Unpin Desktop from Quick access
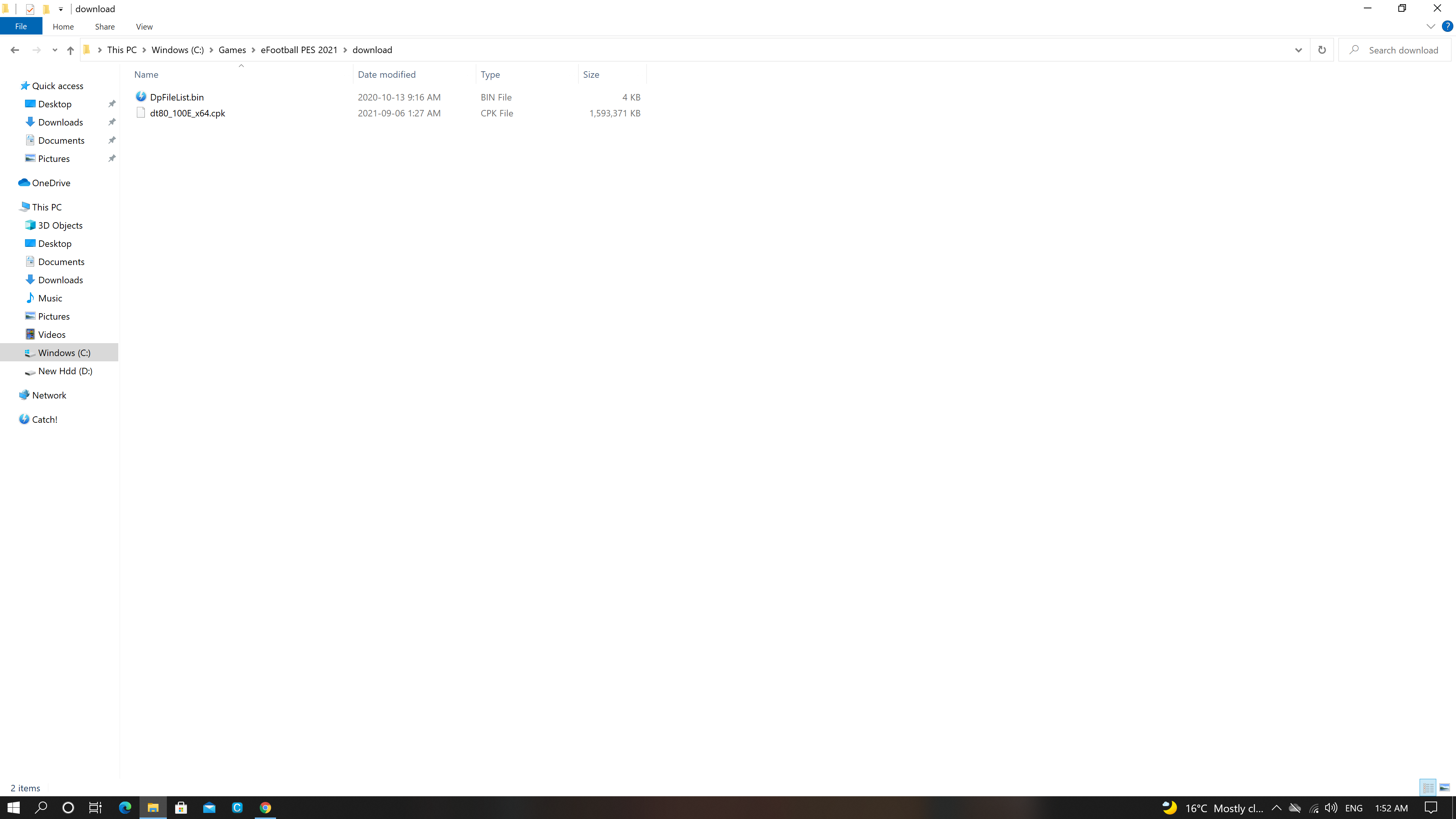1456x819 pixels. pyautogui.click(x=112, y=104)
